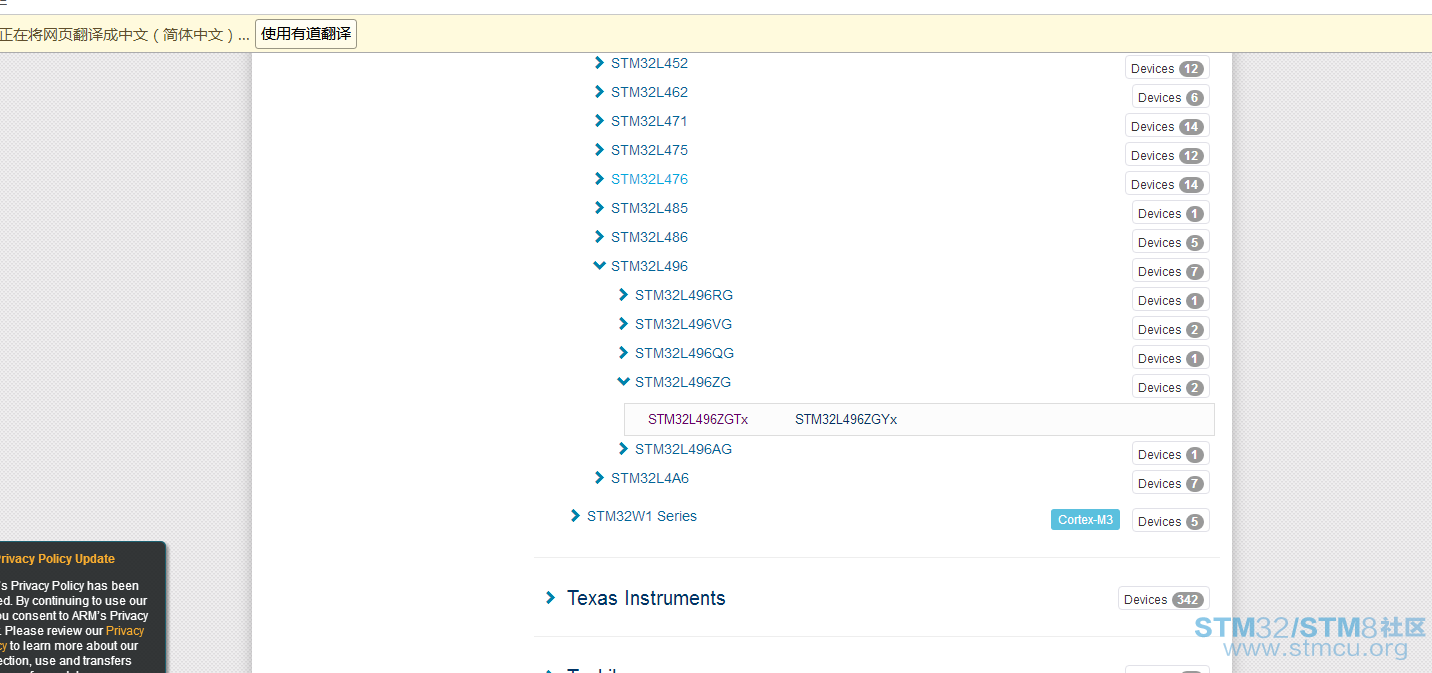Collapse the STM32L496ZG chevron
1432x673 pixels.
[x=623, y=382]
